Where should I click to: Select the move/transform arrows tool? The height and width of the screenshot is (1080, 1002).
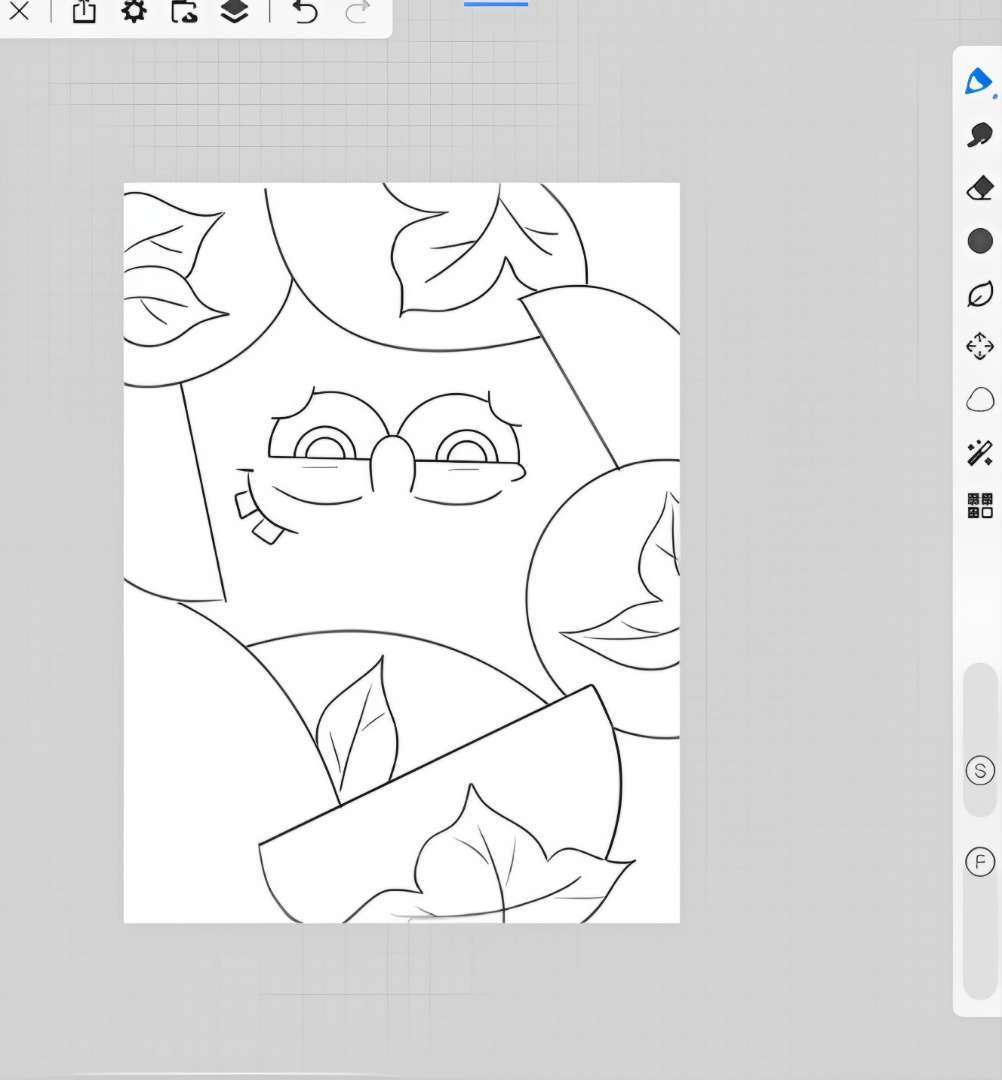pos(980,346)
